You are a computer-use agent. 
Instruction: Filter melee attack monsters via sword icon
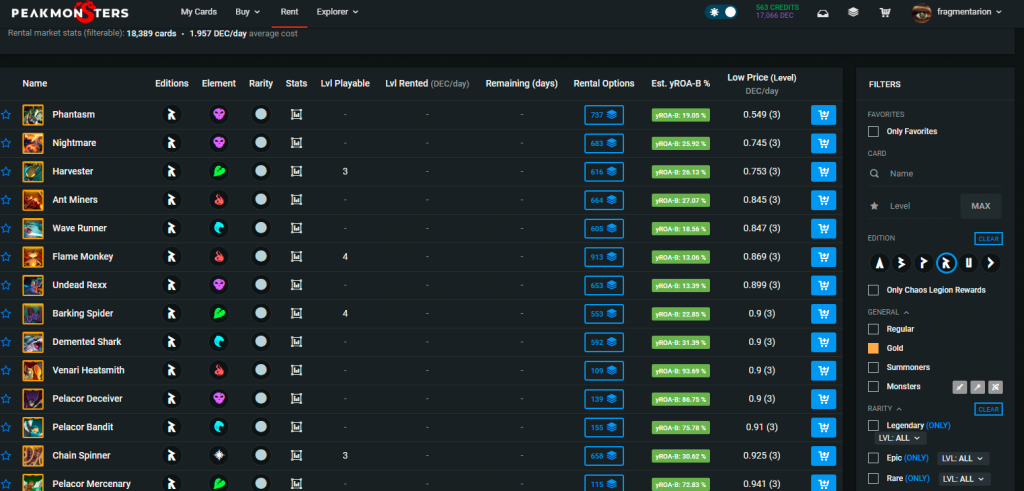coord(959,387)
